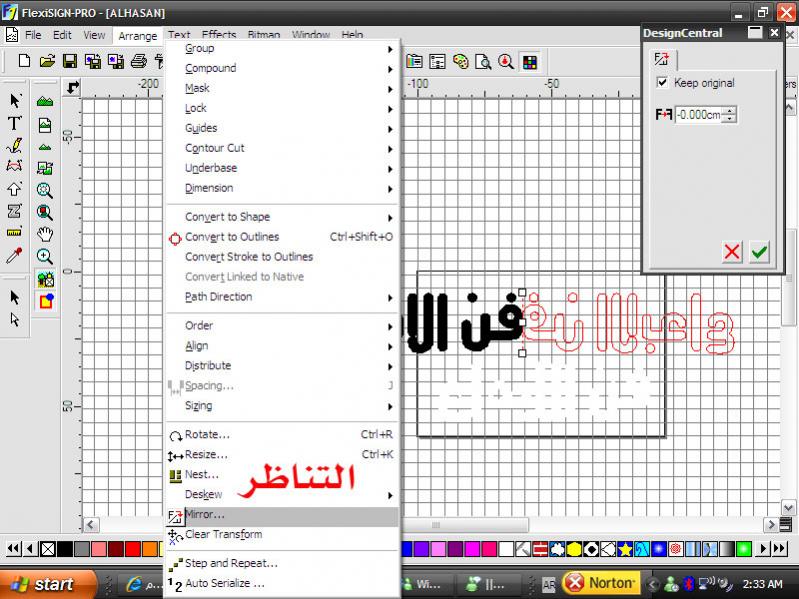Choose Mirror... from the Arrange menu
799x599 pixels.
pyautogui.click(x=205, y=514)
